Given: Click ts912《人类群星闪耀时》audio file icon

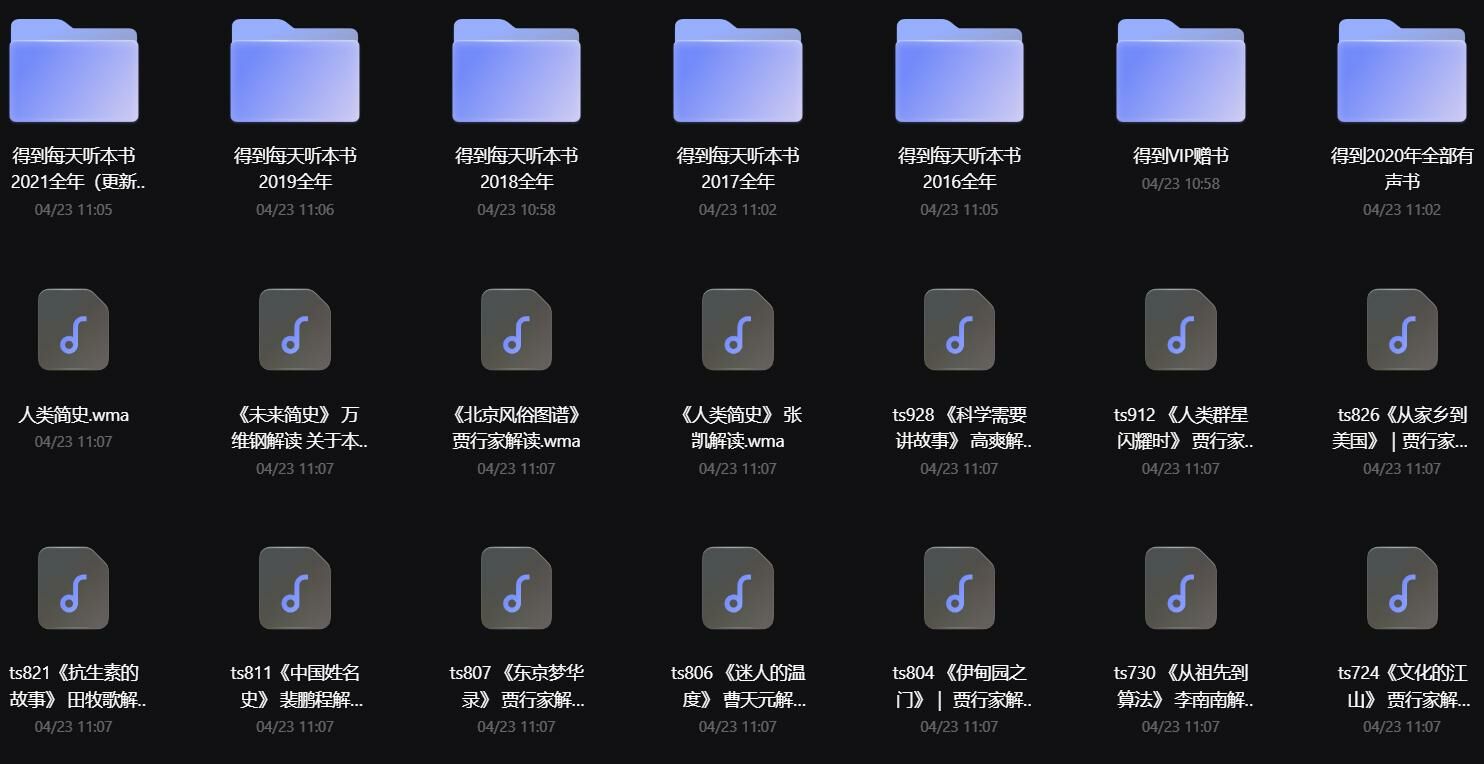Looking at the screenshot, I should [1181, 330].
